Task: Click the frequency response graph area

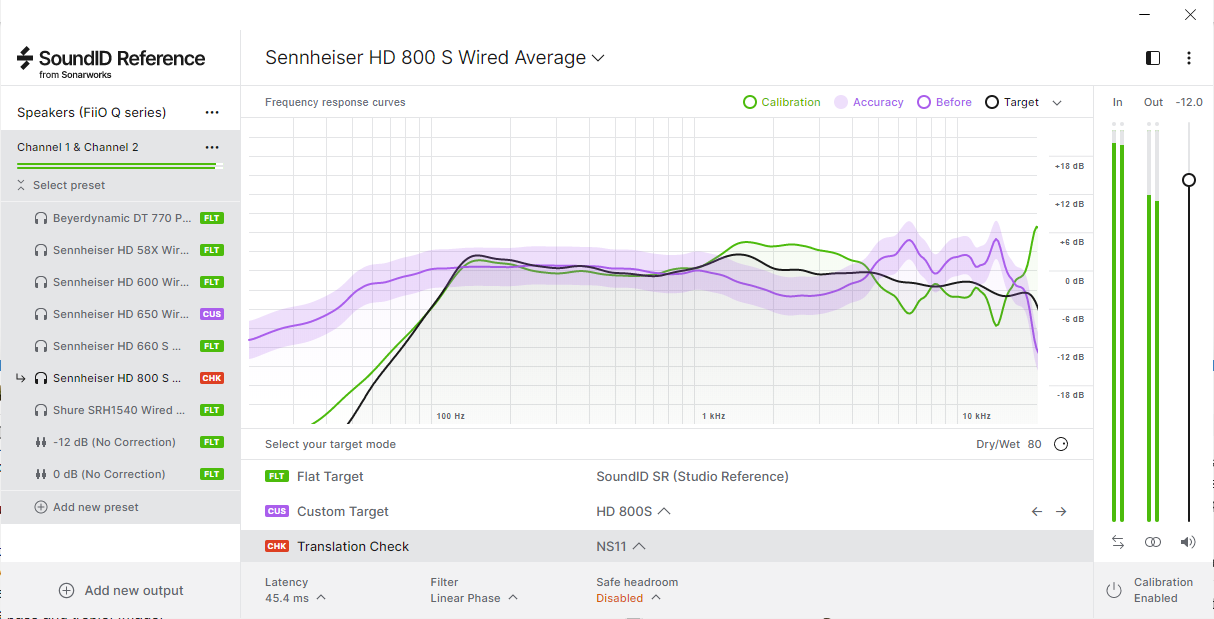Action: tap(643, 271)
